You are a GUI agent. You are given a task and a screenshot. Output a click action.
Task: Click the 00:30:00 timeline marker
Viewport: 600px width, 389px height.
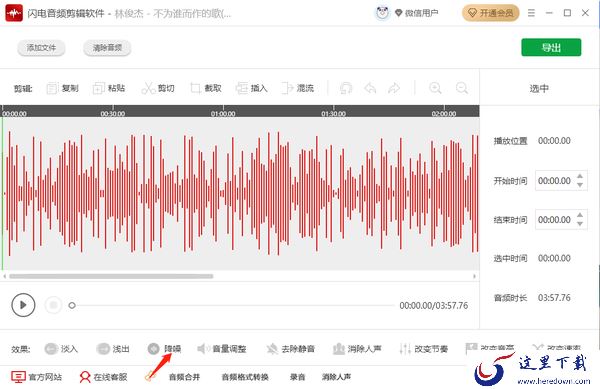point(113,114)
